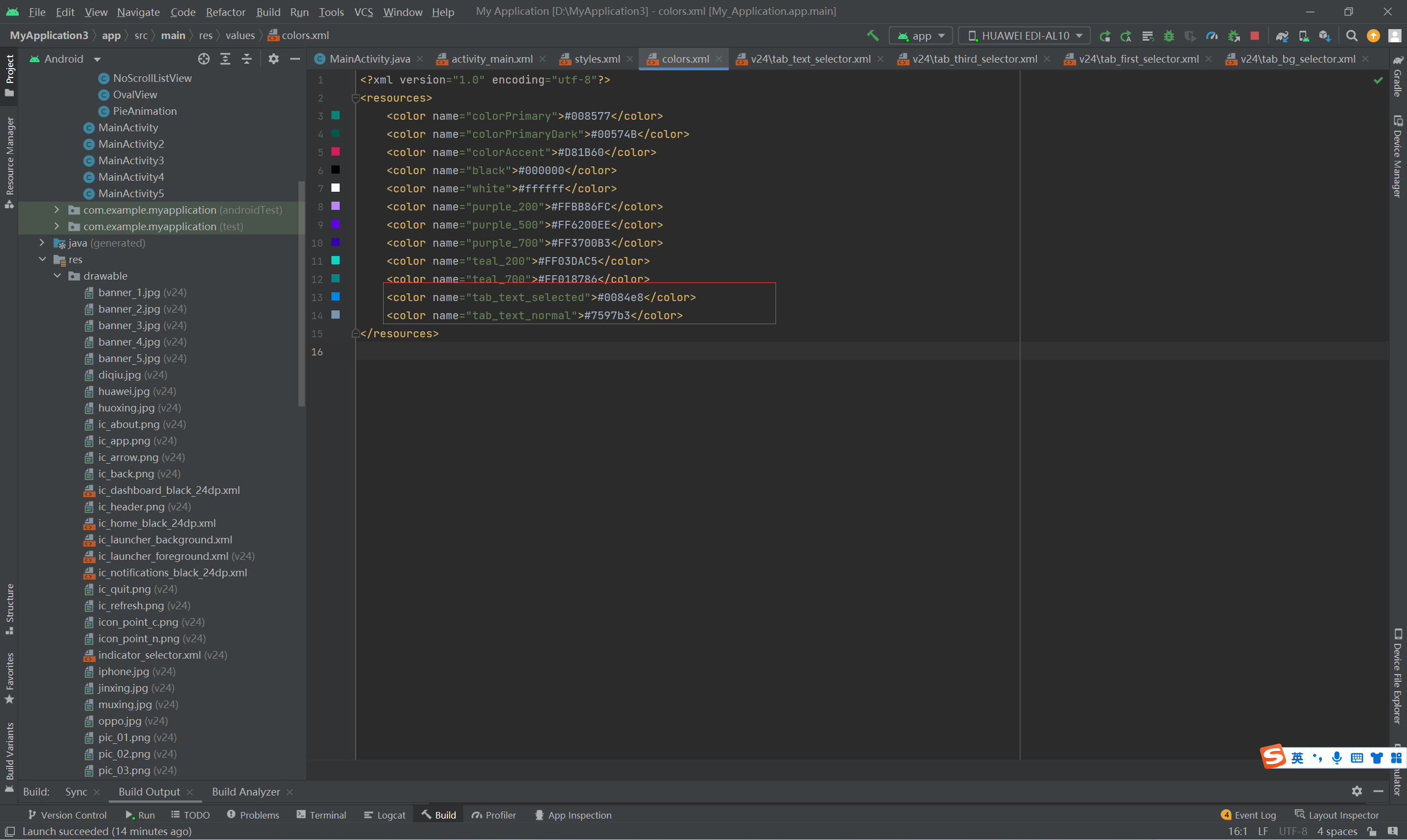Toggle the Resource Manager side panel
The width and height of the screenshot is (1407, 840).
tap(9, 162)
